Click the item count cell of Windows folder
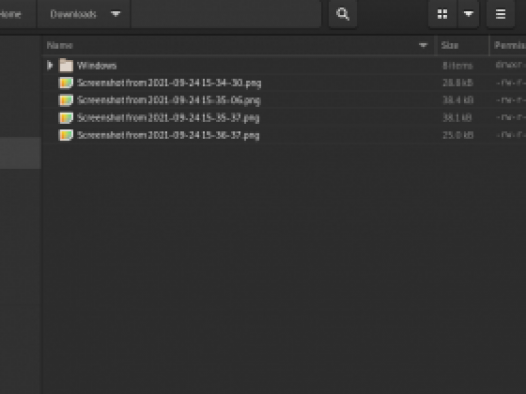Image resolution: width=526 pixels, height=394 pixels. pos(457,65)
